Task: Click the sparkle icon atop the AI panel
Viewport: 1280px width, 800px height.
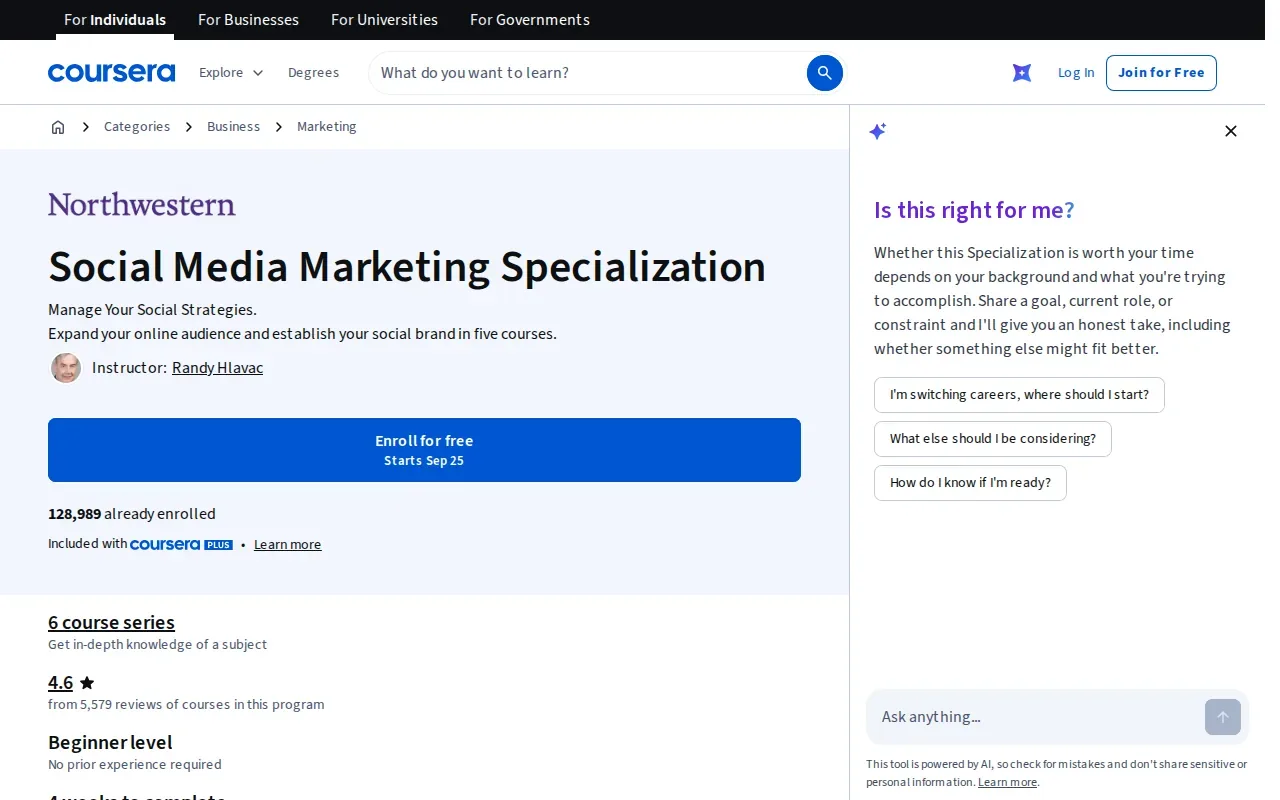Action: pyautogui.click(x=878, y=131)
